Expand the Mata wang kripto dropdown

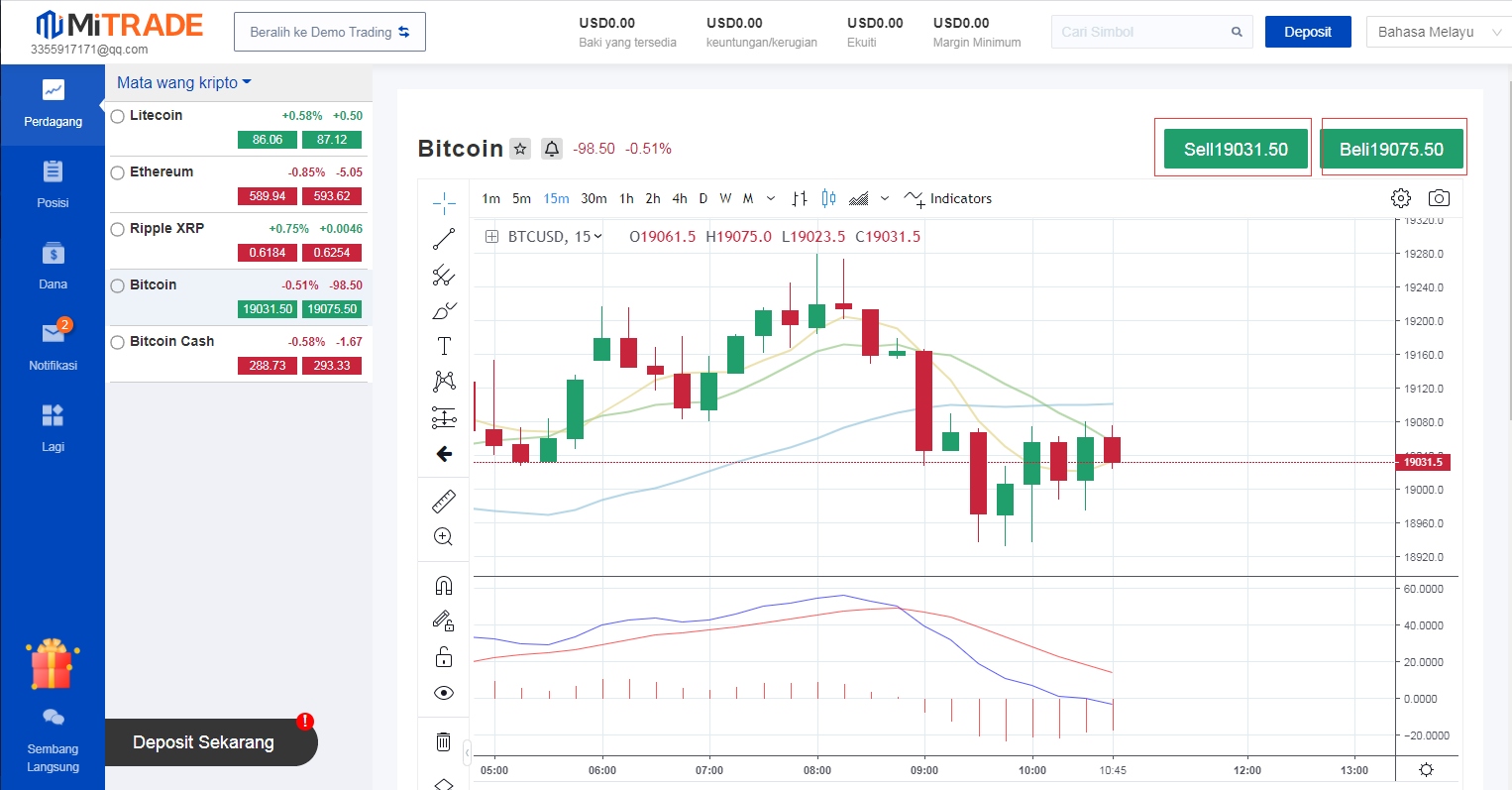click(184, 83)
